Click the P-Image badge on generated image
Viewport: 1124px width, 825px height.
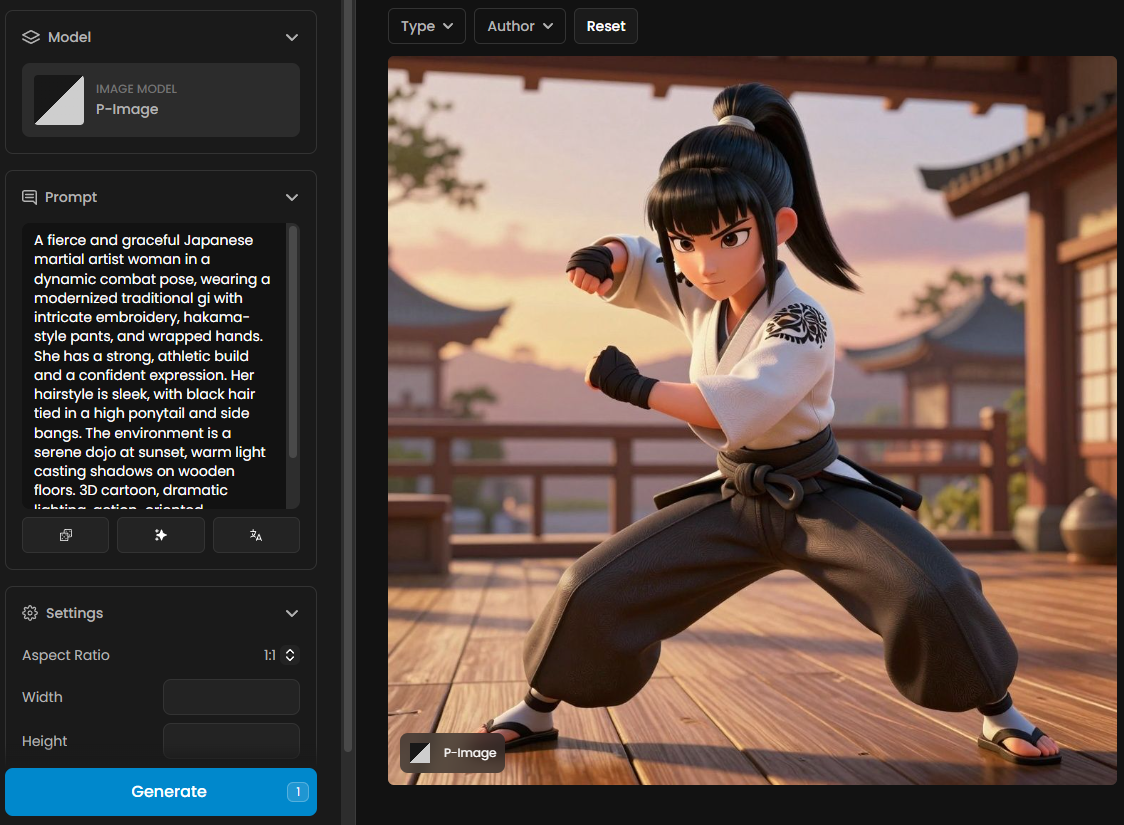452,753
